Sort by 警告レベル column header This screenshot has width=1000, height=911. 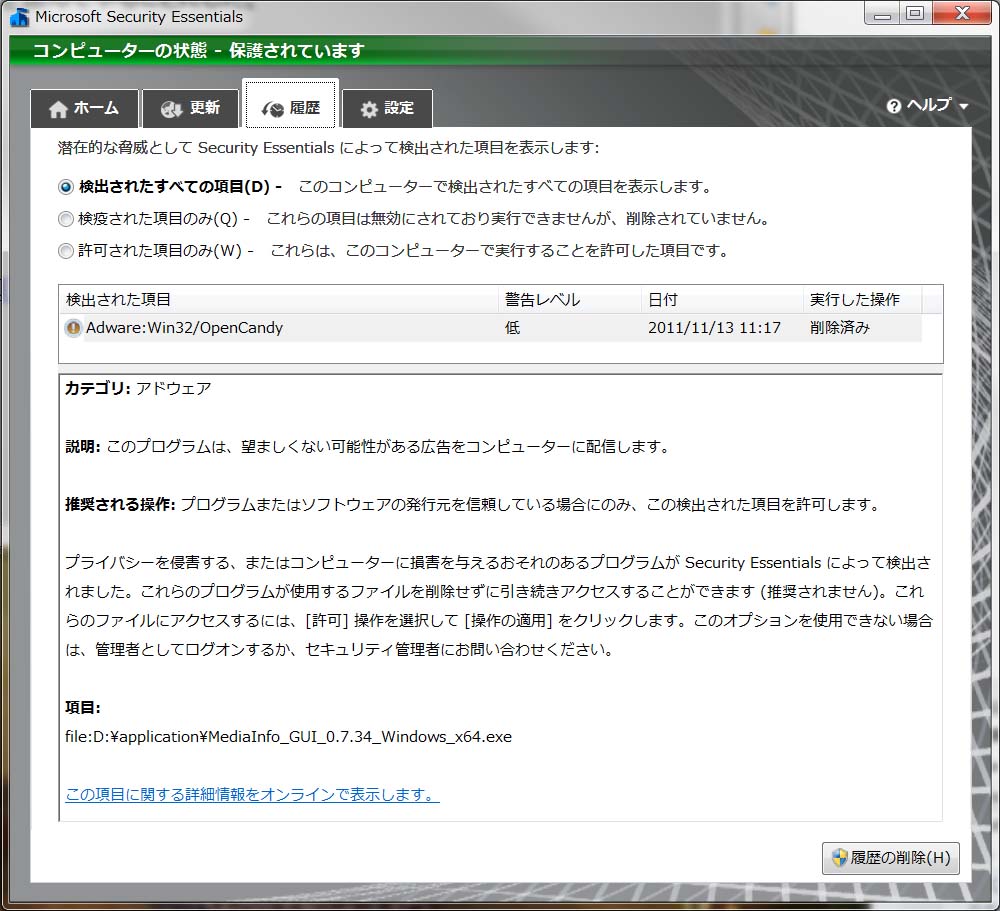click(569, 299)
